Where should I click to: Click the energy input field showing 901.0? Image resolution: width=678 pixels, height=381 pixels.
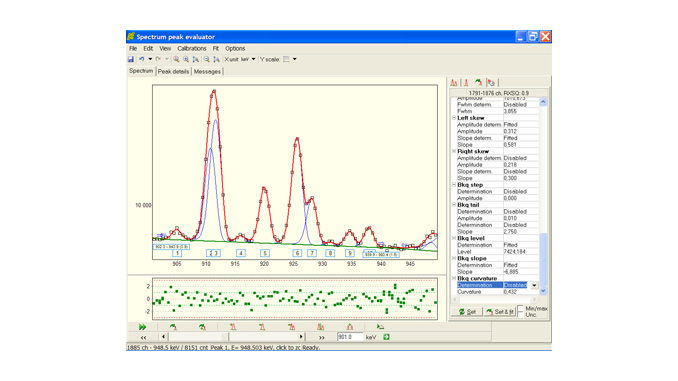(350, 337)
